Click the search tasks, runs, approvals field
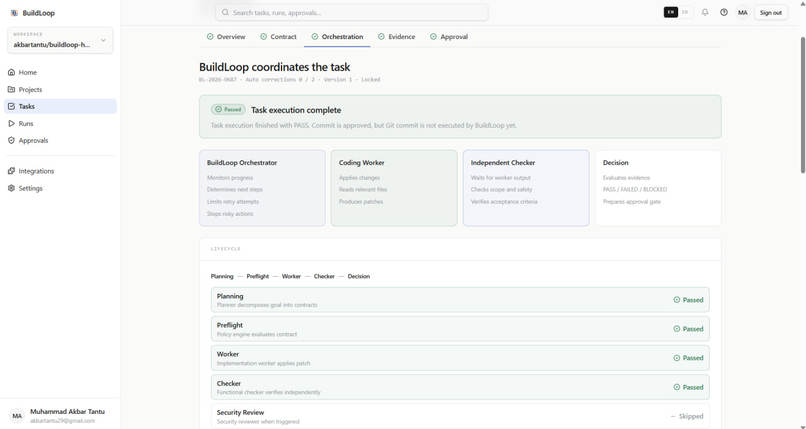806x429 pixels. pyautogui.click(x=352, y=12)
